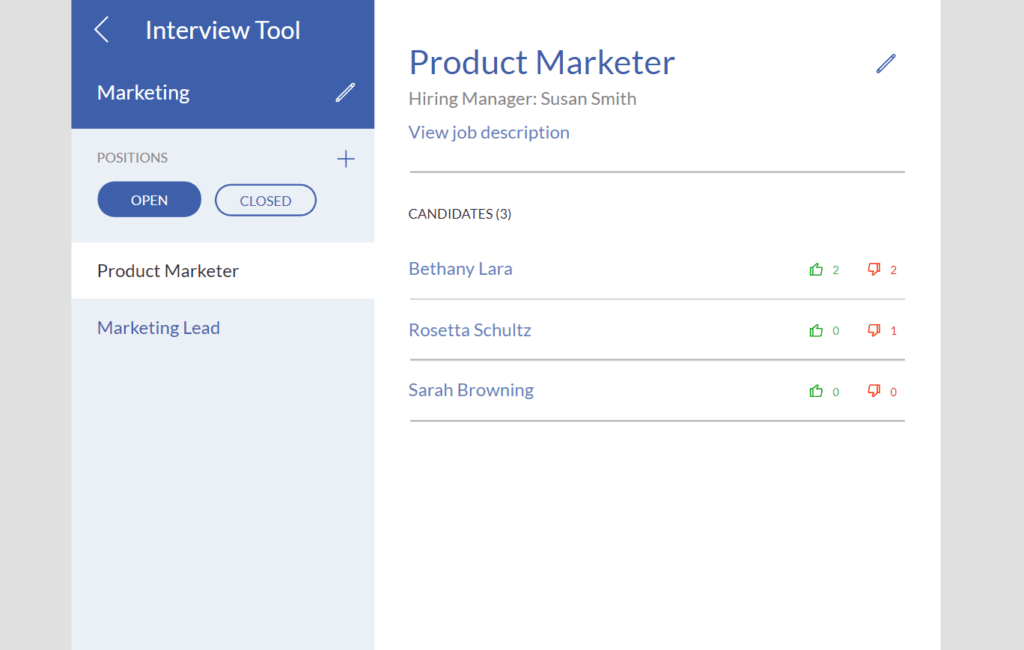This screenshot has width=1024, height=650.
Task: Click thumbs down icon for Rosetta Schultz
Action: click(874, 331)
